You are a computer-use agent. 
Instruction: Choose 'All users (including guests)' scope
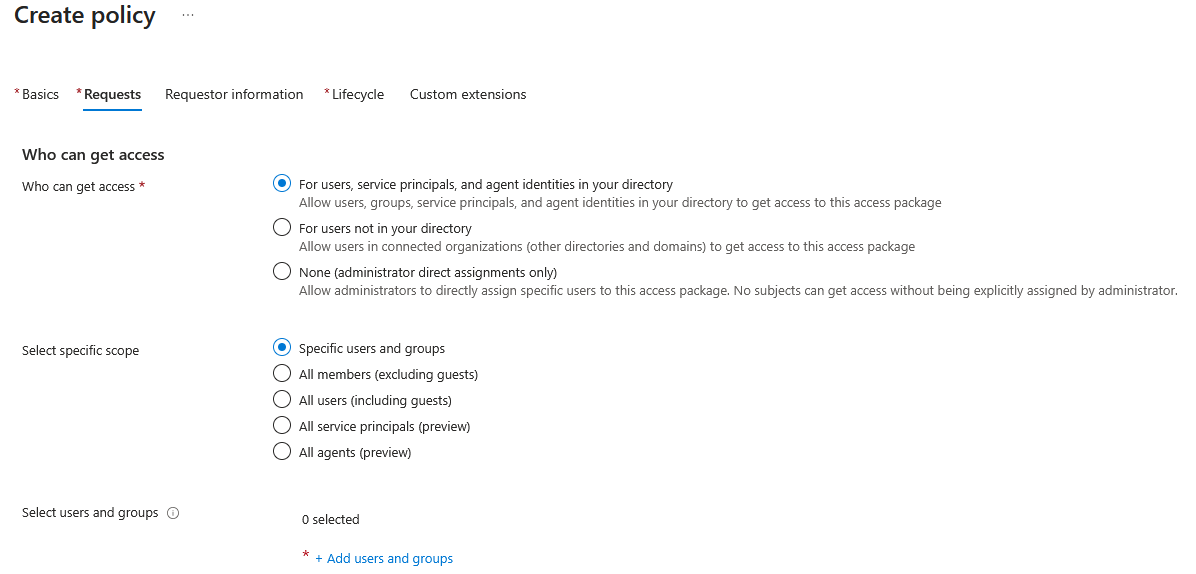tap(282, 400)
